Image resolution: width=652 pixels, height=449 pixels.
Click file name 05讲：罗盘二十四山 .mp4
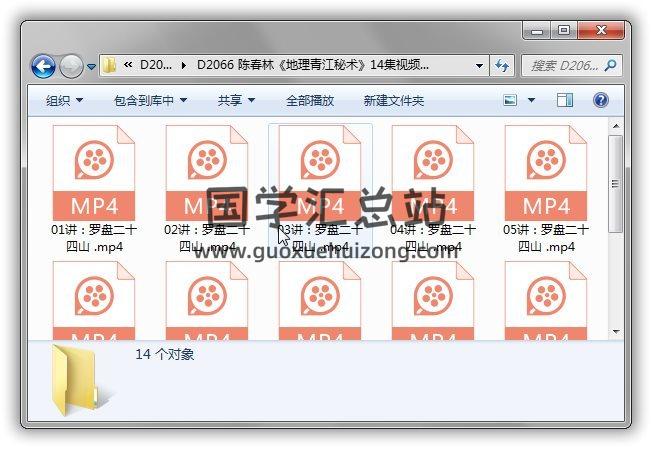tap(546, 238)
